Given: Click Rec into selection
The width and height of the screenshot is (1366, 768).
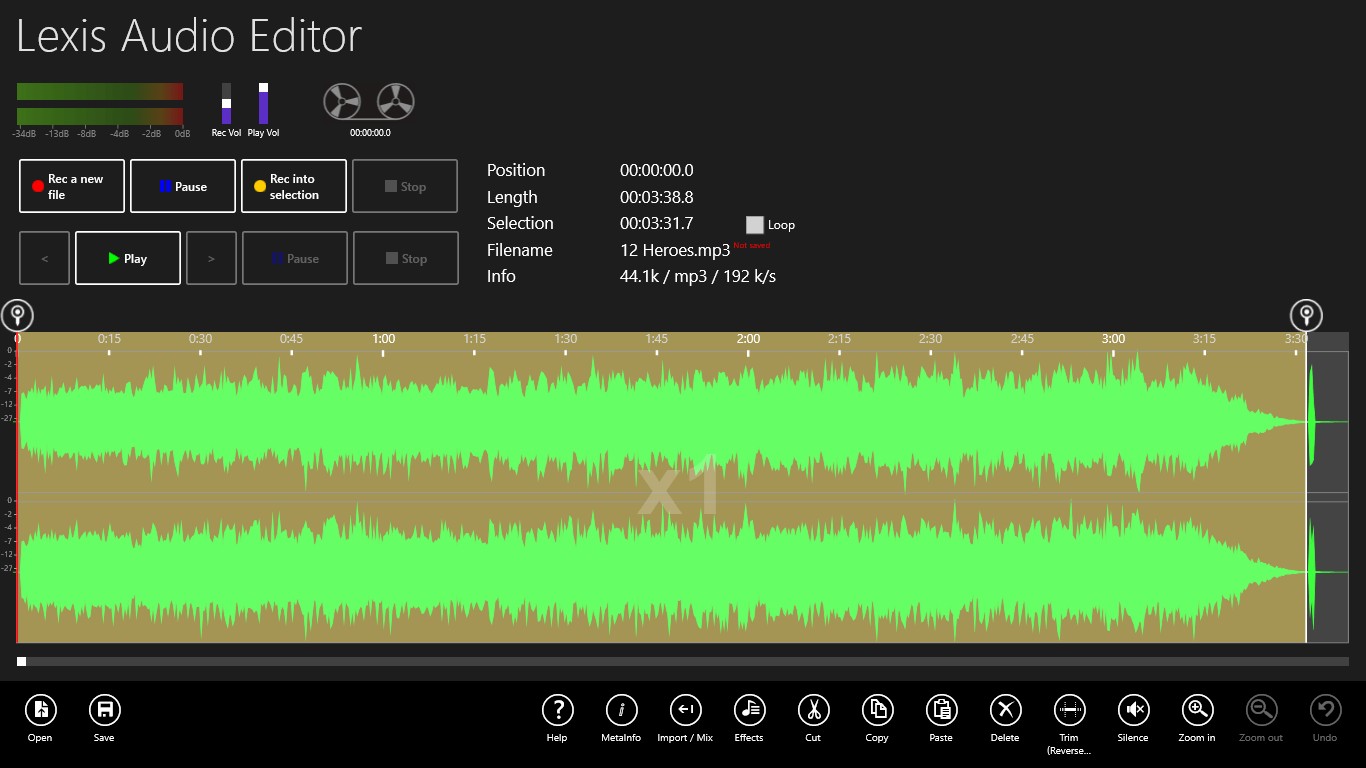Looking at the screenshot, I should [293, 186].
